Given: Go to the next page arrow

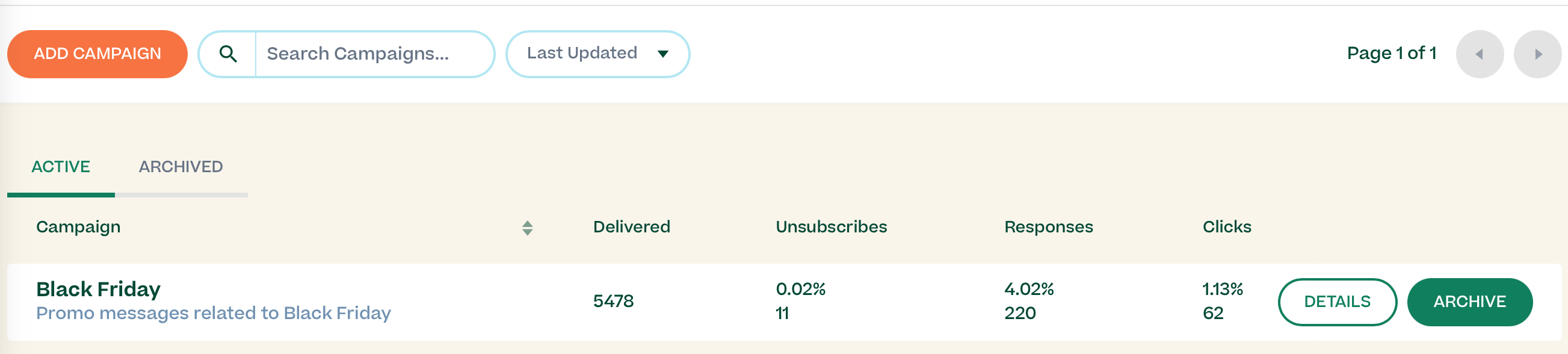Looking at the screenshot, I should 1537,54.
